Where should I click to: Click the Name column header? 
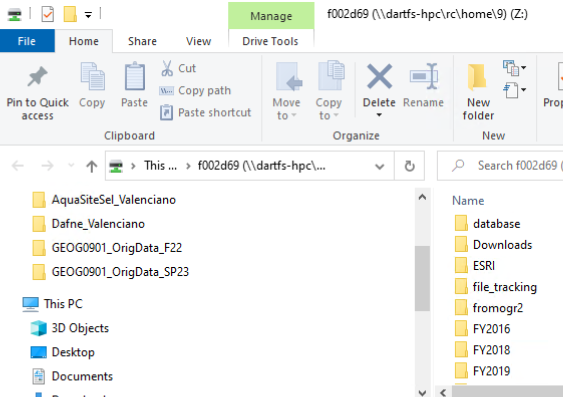(468, 200)
